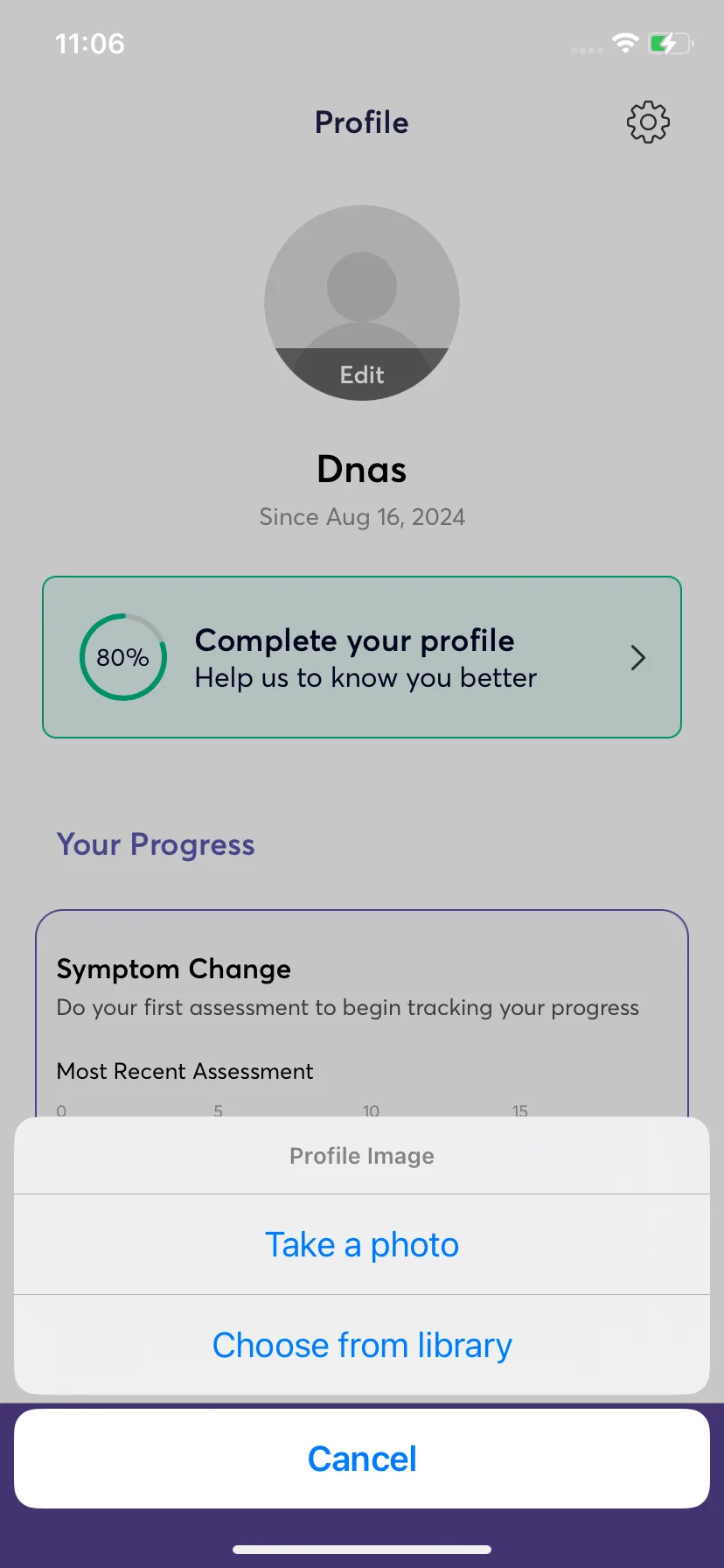The image size is (724, 1568).
Task: Open settings via the gear icon
Action: (x=648, y=122)
